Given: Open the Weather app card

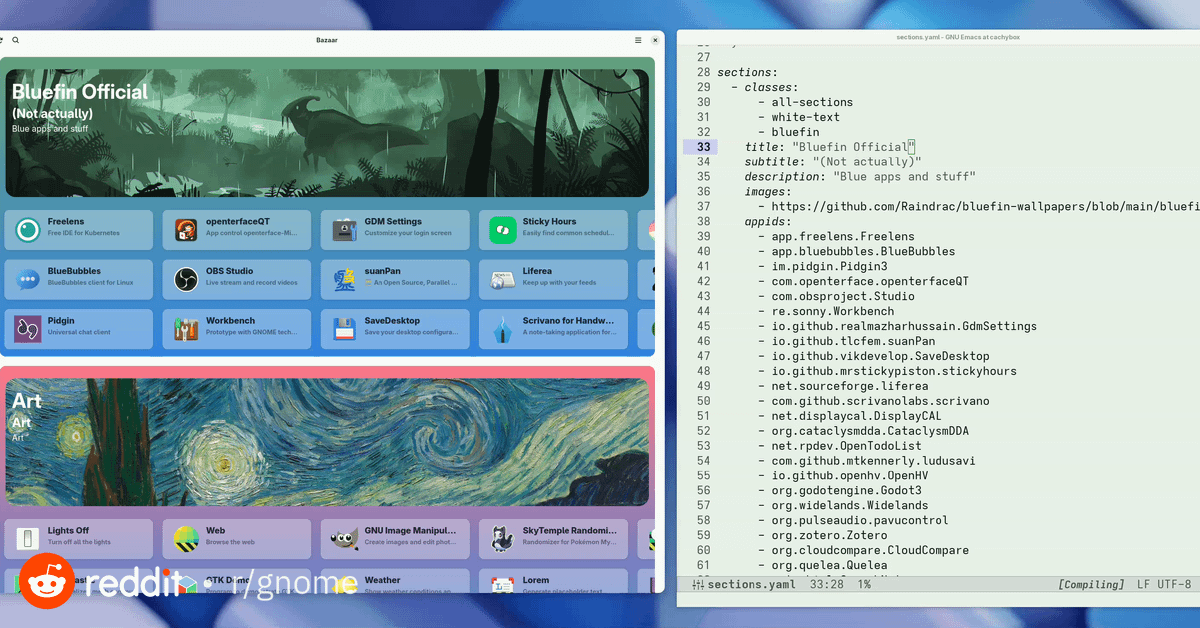Looking at the screenshot, I should coord(395,581).
